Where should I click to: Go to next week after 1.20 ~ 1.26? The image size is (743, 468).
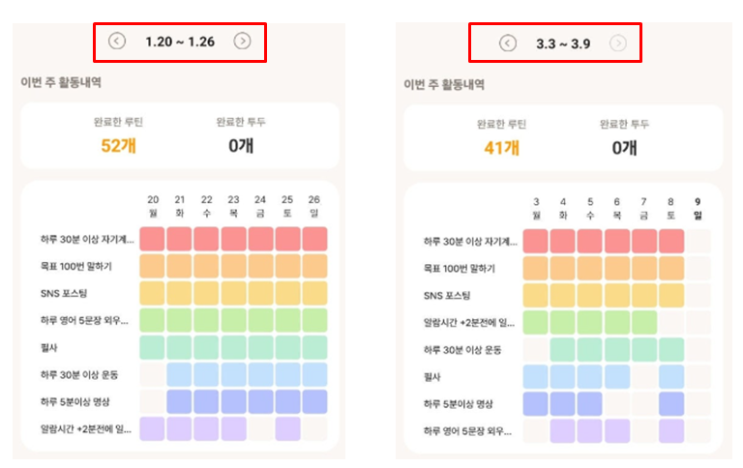tap(242, 41)
